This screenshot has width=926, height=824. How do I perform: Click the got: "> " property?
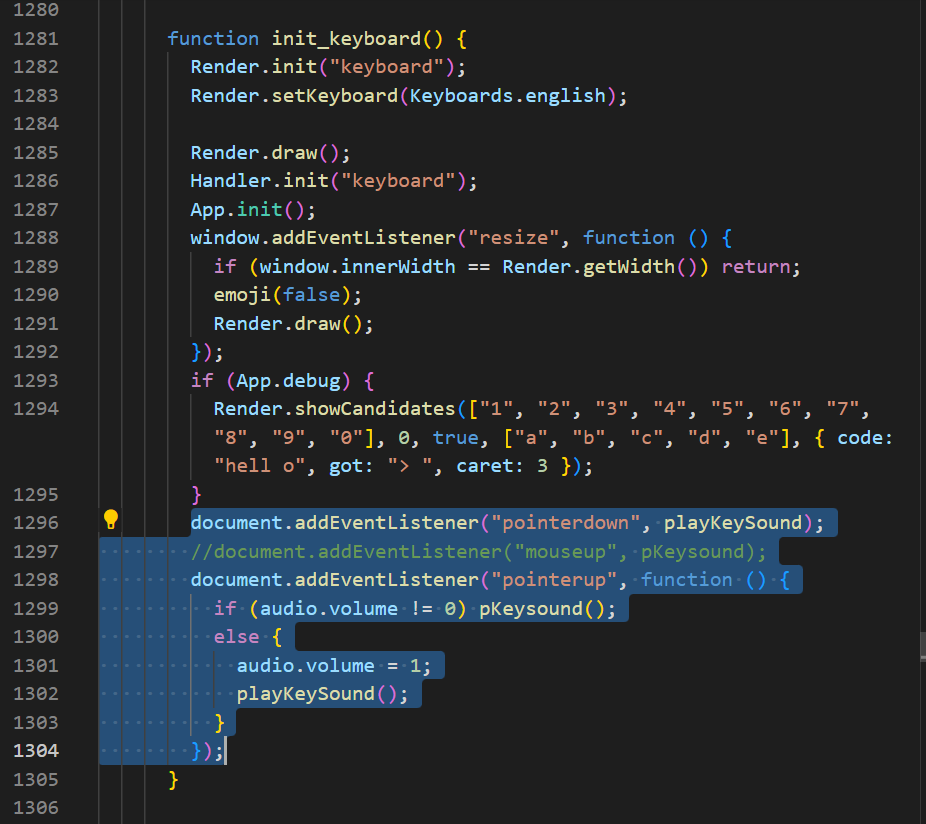[x=381, y=467]
